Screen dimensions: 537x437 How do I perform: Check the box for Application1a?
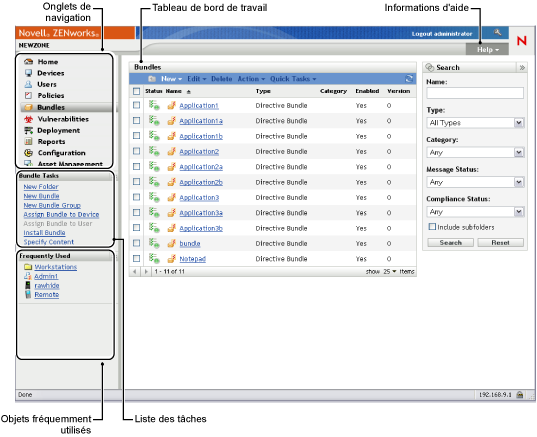[x=136, y=121]
